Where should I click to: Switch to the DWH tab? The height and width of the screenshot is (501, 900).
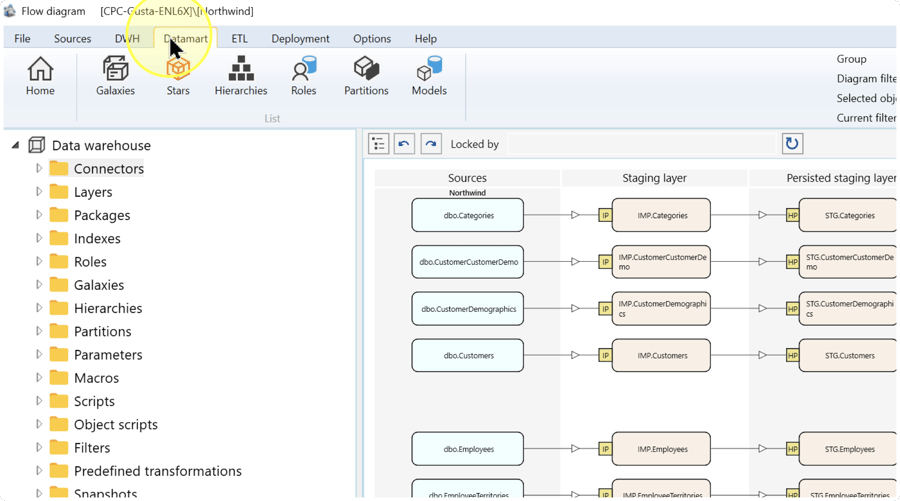click(x=127, y=38)
